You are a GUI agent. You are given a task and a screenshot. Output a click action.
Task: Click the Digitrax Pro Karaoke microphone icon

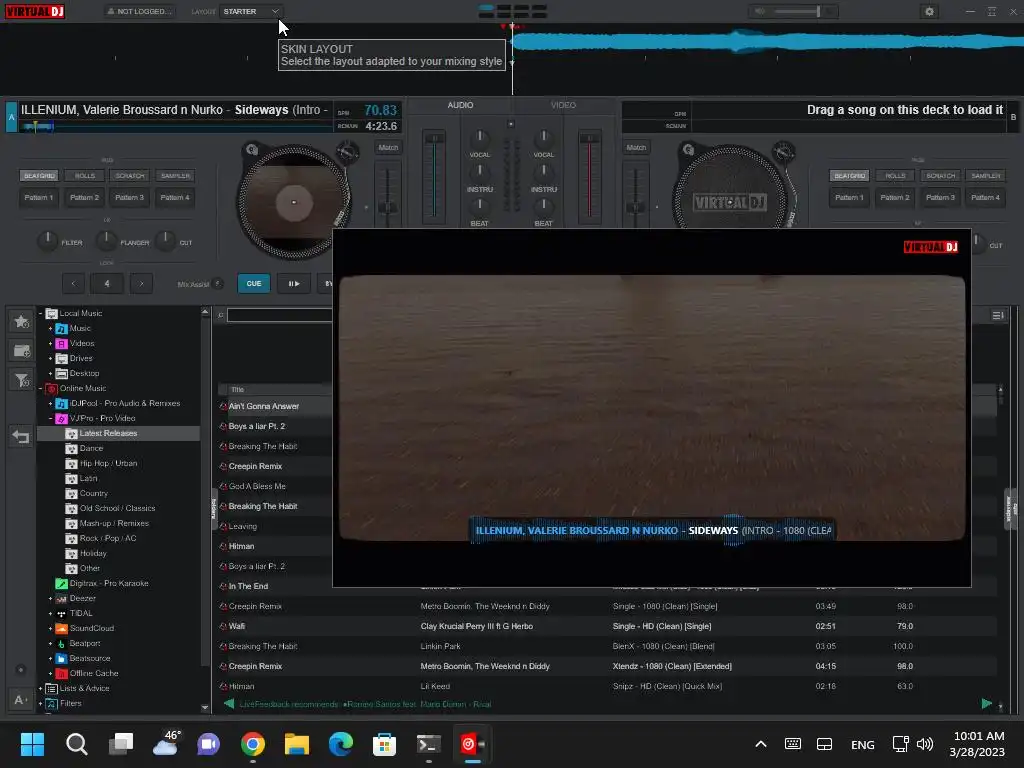click(61, 583)
